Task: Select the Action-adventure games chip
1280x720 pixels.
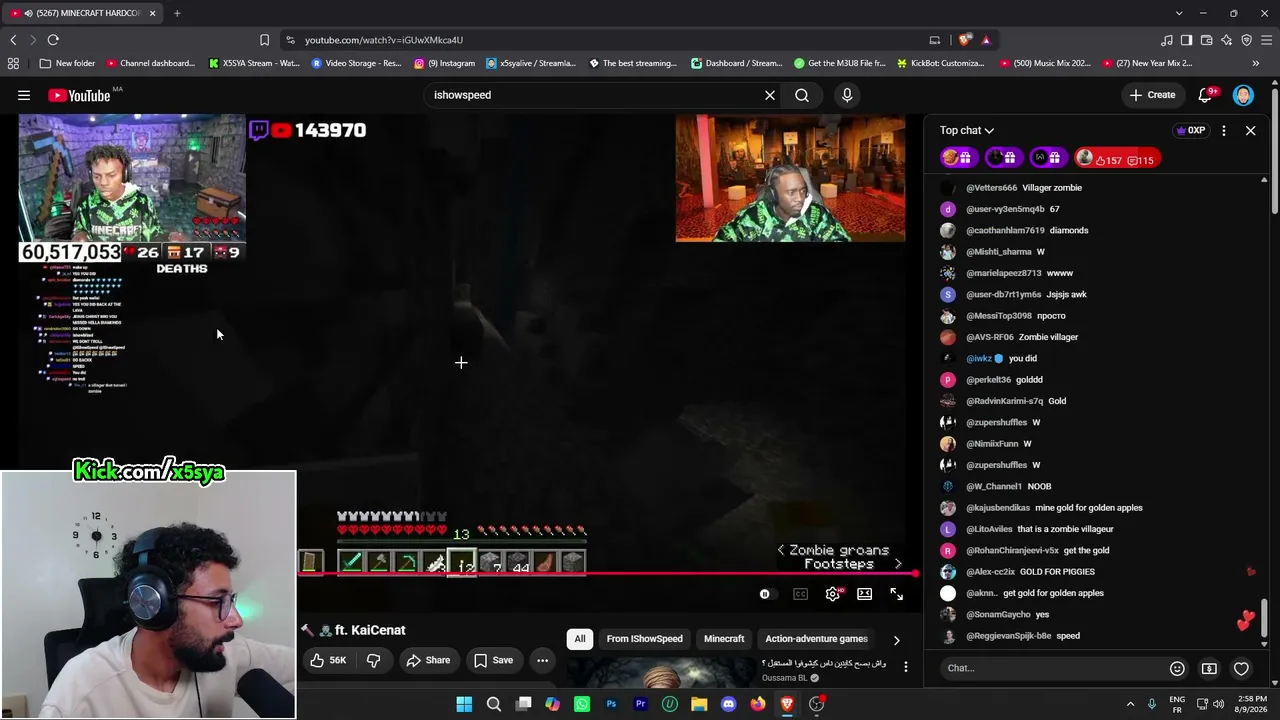Action: tap(816, 639)
